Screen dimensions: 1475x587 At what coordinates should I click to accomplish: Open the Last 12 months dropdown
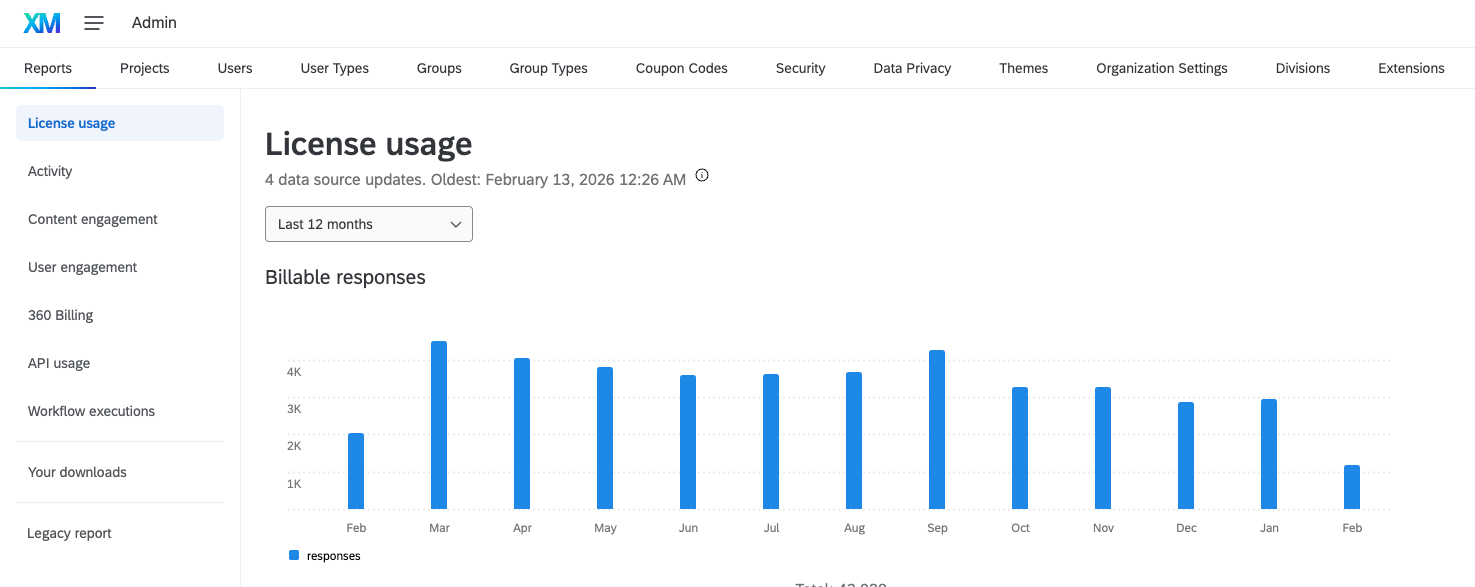click(368, 224)
